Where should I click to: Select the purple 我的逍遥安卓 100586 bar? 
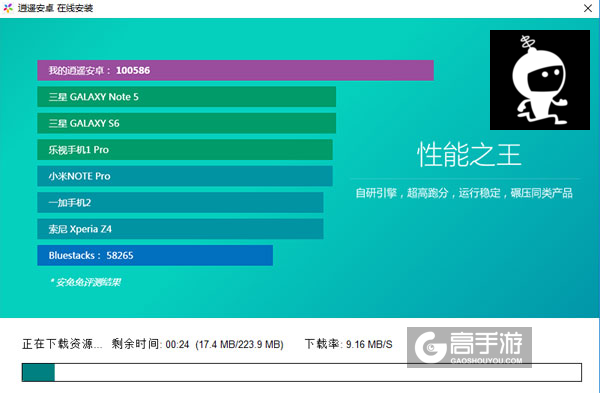(x=235, y=70)
